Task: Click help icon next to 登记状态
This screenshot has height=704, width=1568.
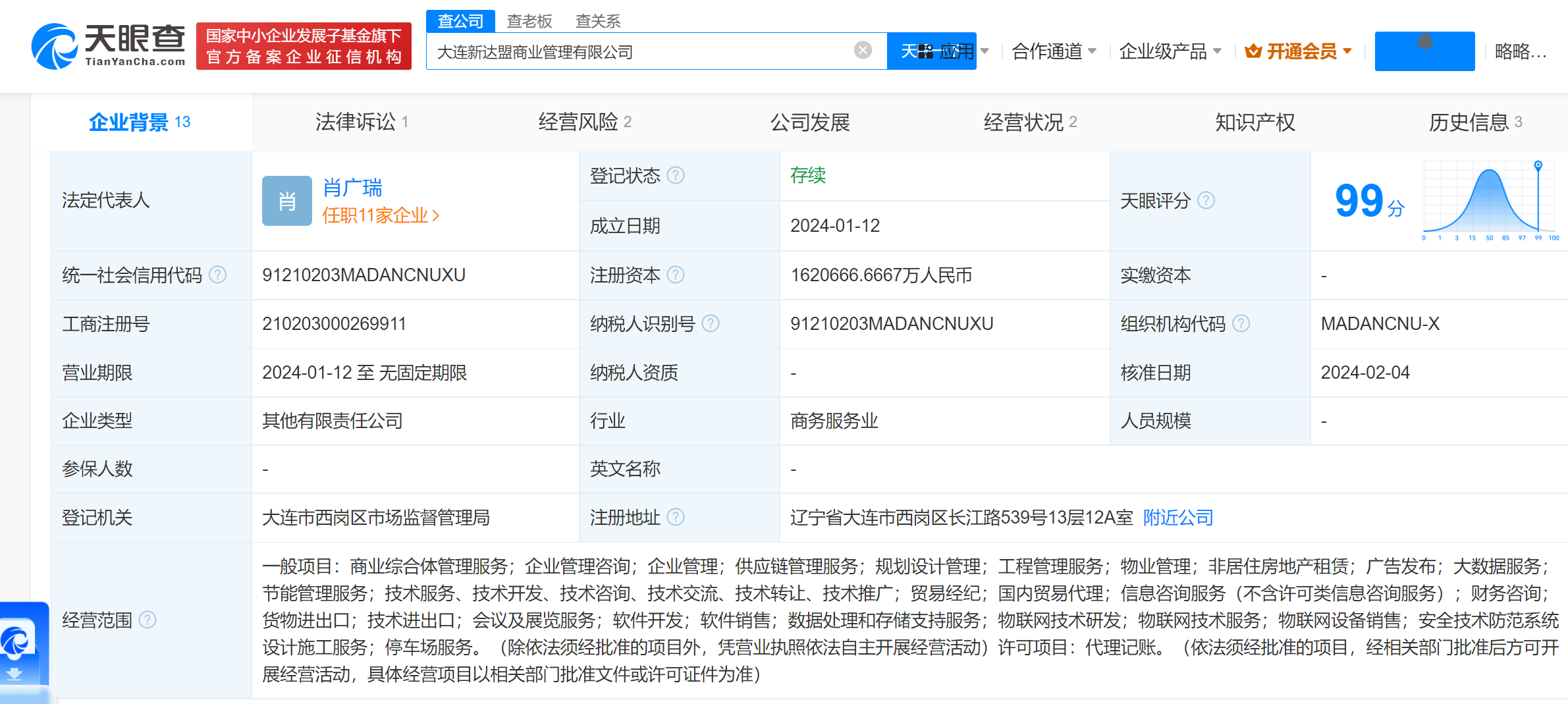Action: click(676, 175)
